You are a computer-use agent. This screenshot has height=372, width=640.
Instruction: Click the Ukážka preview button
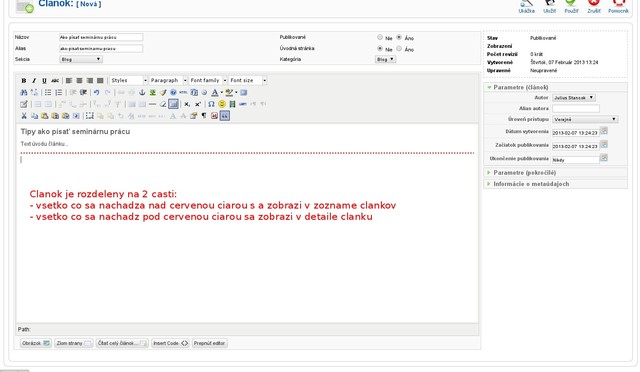pyautogui.click(x=527, y=6)
